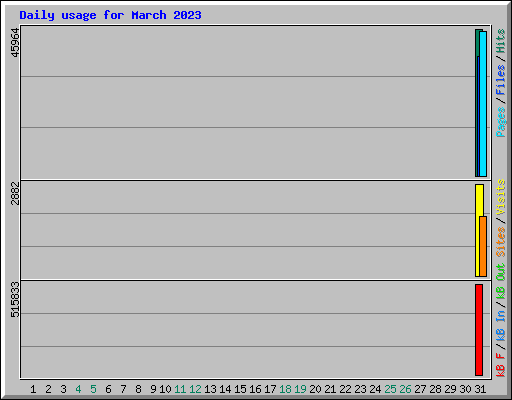Click day 28 on the x-axis
The width and height of the screenshot is (512, 400).
click(x=435, y=389)
